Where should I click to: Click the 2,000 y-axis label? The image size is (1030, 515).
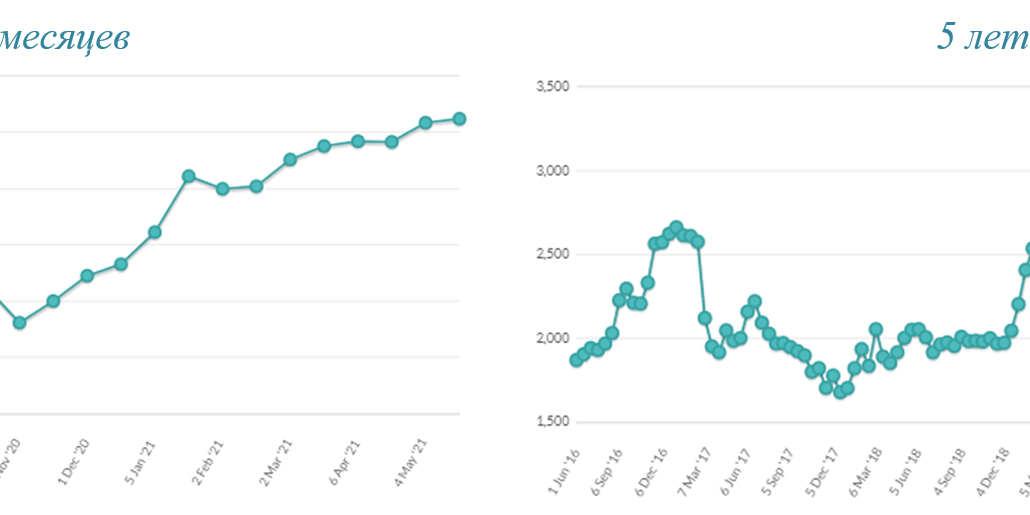(x=553, y=338)
